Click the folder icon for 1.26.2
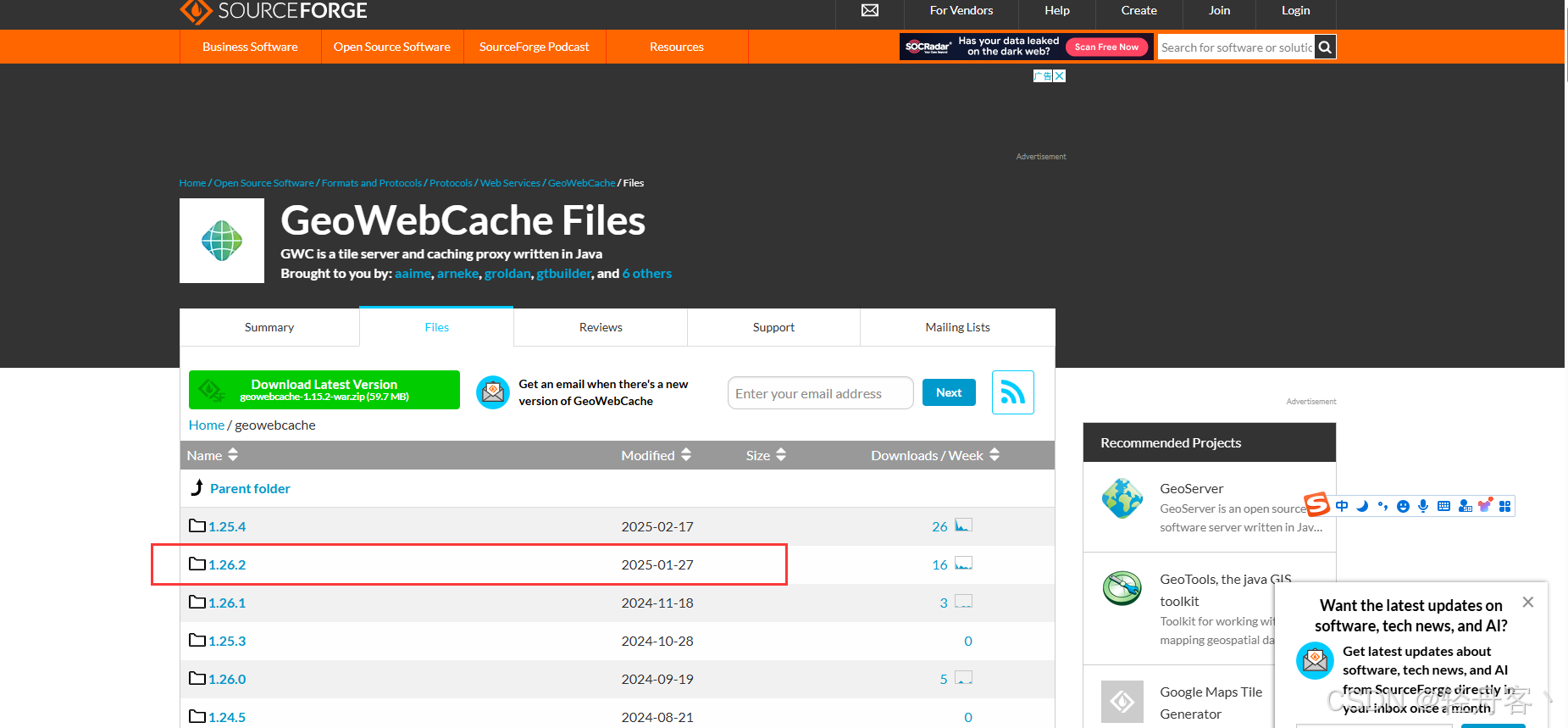This screenshot has height=728, width=1568. tap(197, 564)
